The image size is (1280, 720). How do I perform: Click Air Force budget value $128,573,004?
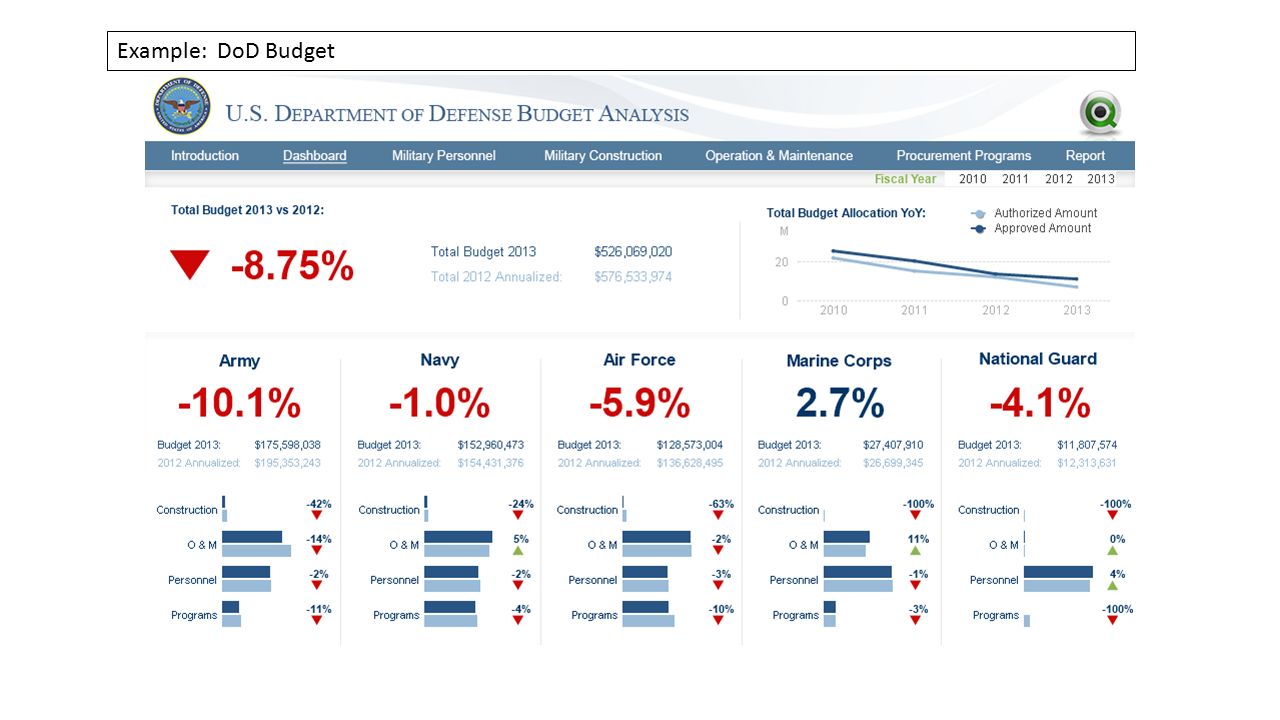(x=690, y=445)
